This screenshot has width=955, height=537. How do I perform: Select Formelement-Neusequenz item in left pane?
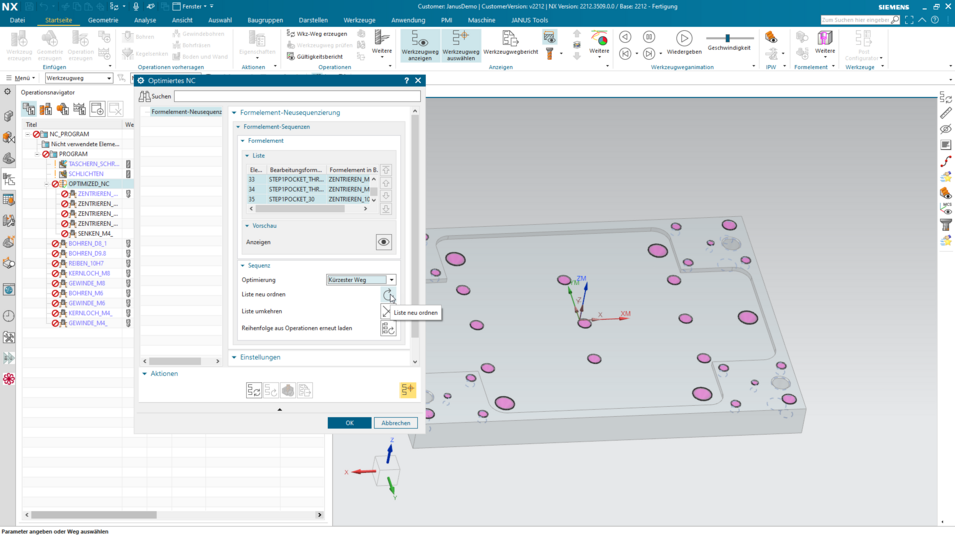186,112
